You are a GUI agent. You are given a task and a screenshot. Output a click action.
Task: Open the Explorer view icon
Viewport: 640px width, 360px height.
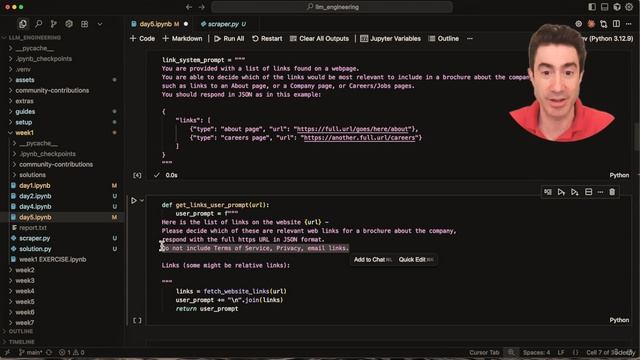tap(23, 24)
